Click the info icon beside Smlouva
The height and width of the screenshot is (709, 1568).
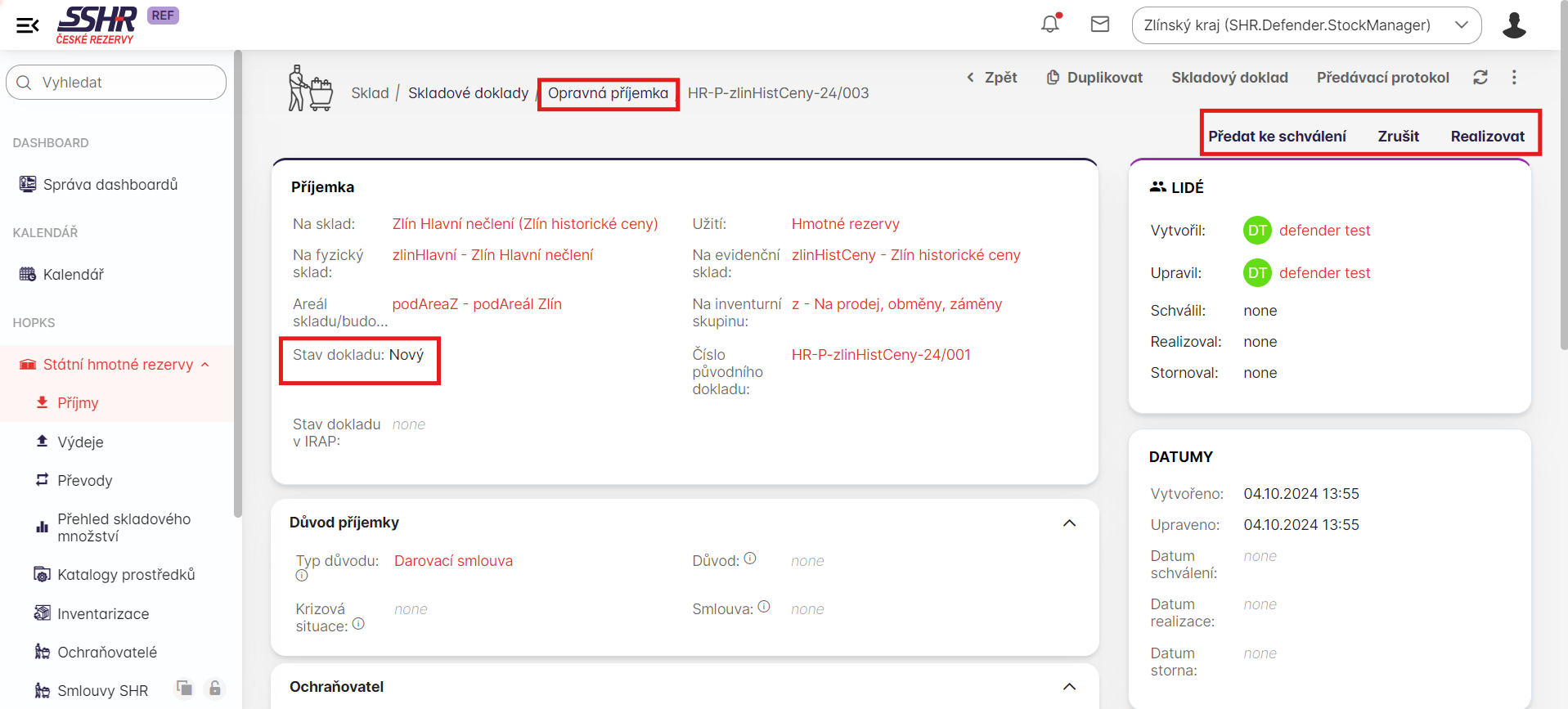764,607
